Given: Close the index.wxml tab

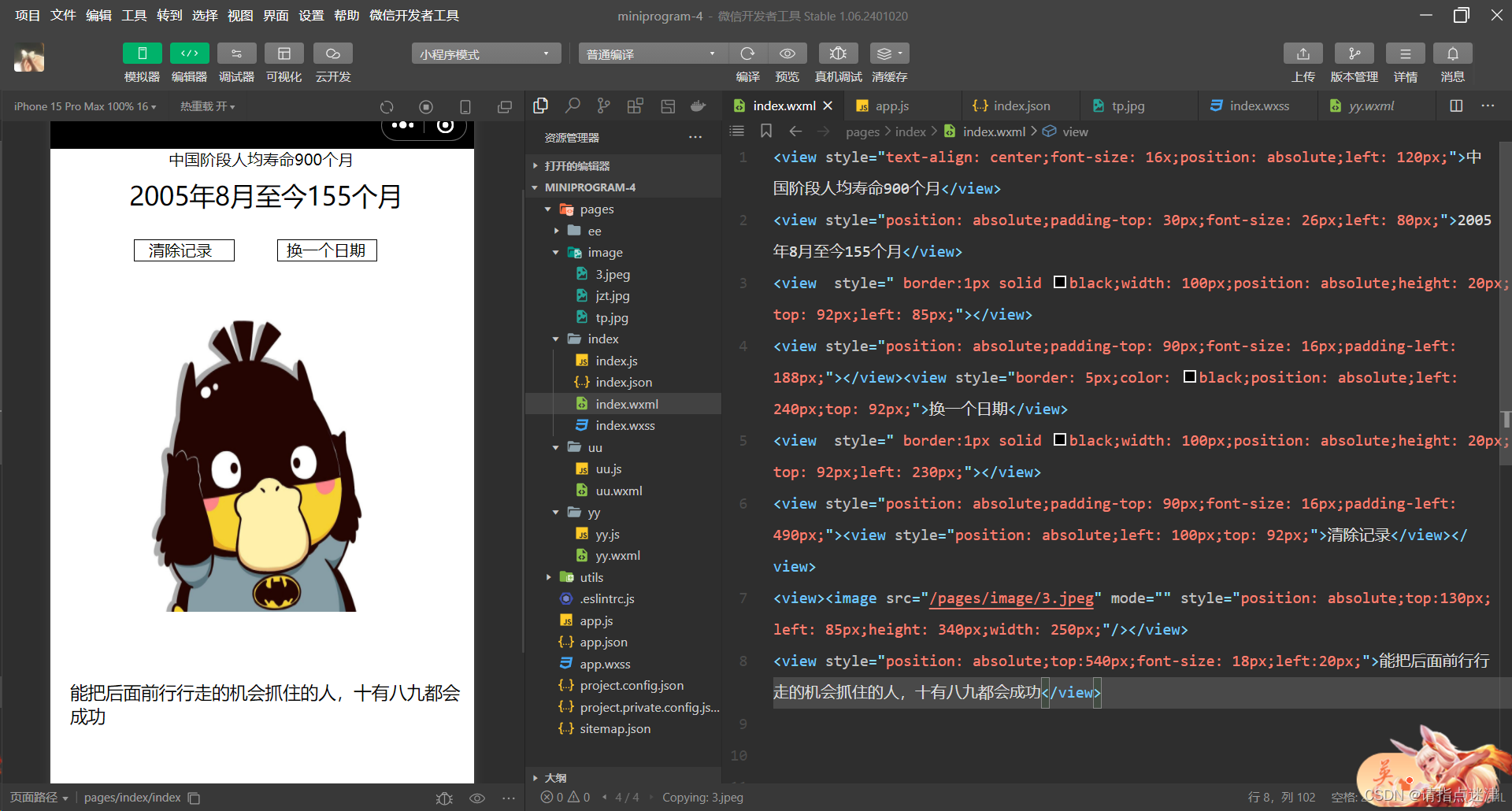Looking at the screenshot, I should click(x=828, y=106).
